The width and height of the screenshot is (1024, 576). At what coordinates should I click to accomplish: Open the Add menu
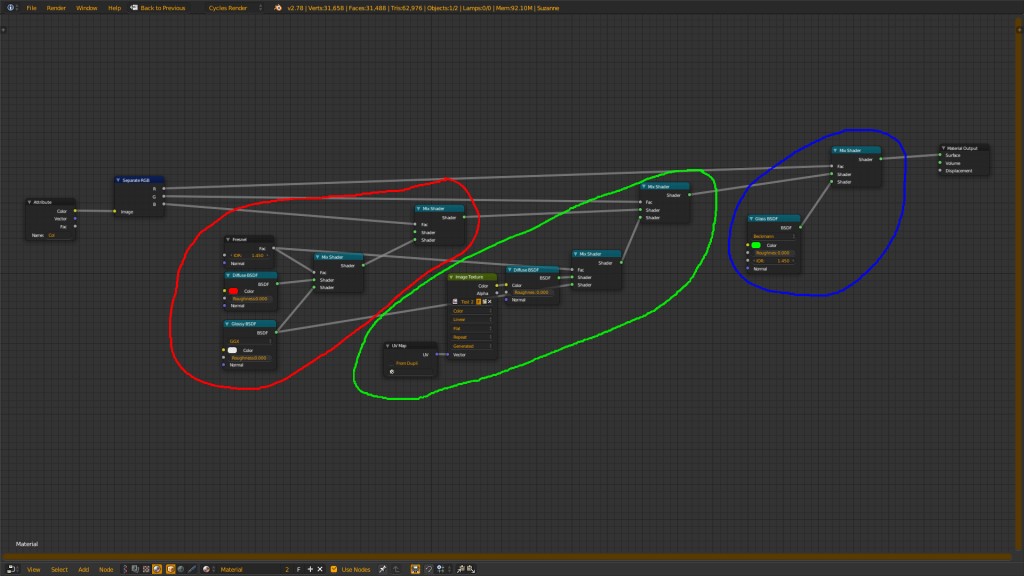(84, 567)
